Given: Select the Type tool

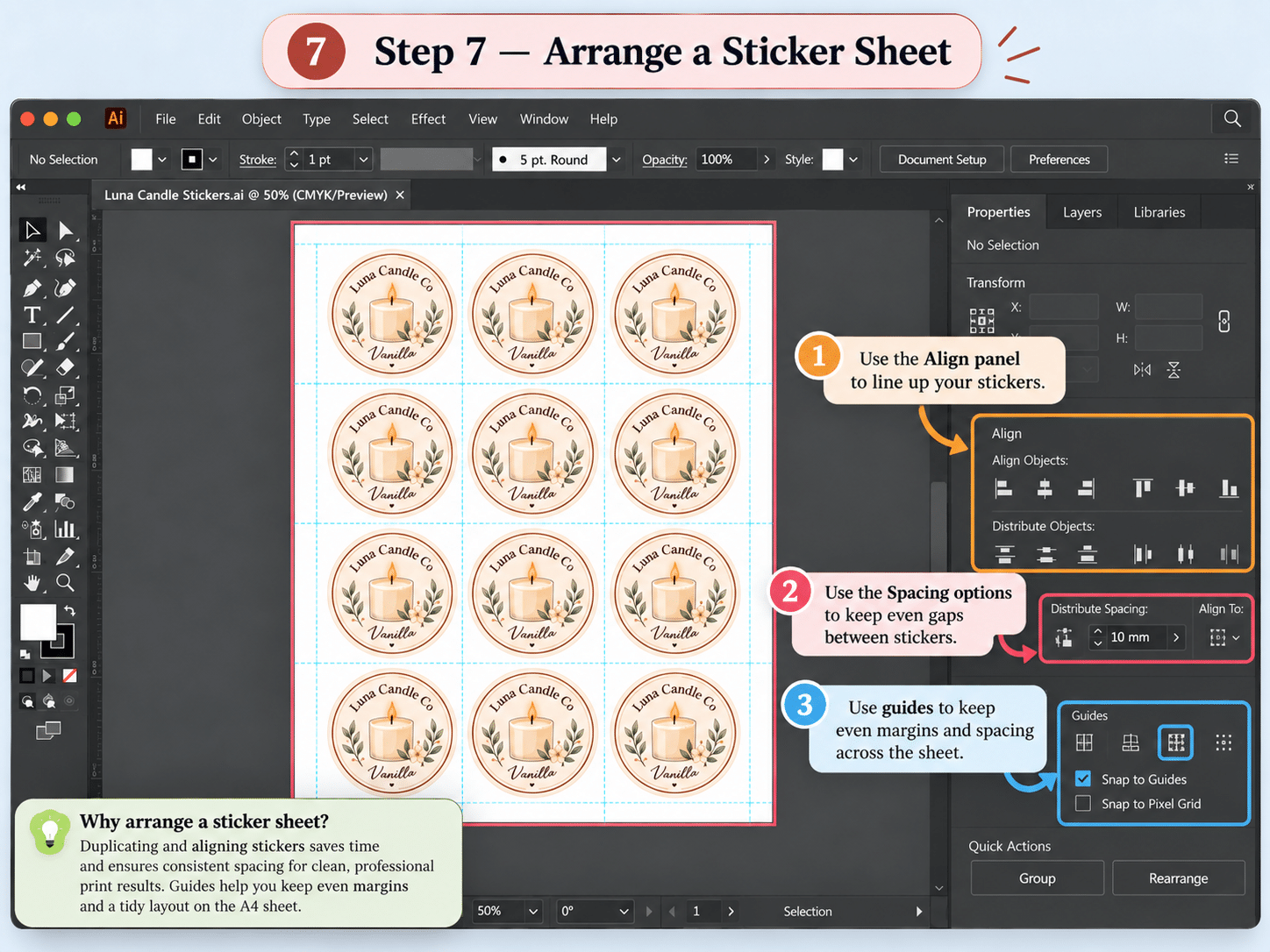Looking at the screenshot, I should (x=32, y=315).
